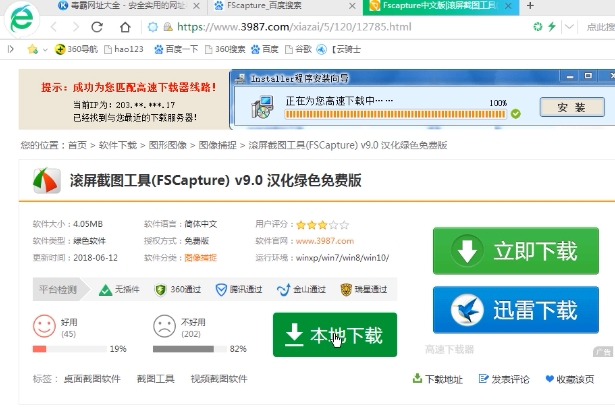Expand the address bar dropdown chevron
This screenshot has height=409, width=615.
569,27
